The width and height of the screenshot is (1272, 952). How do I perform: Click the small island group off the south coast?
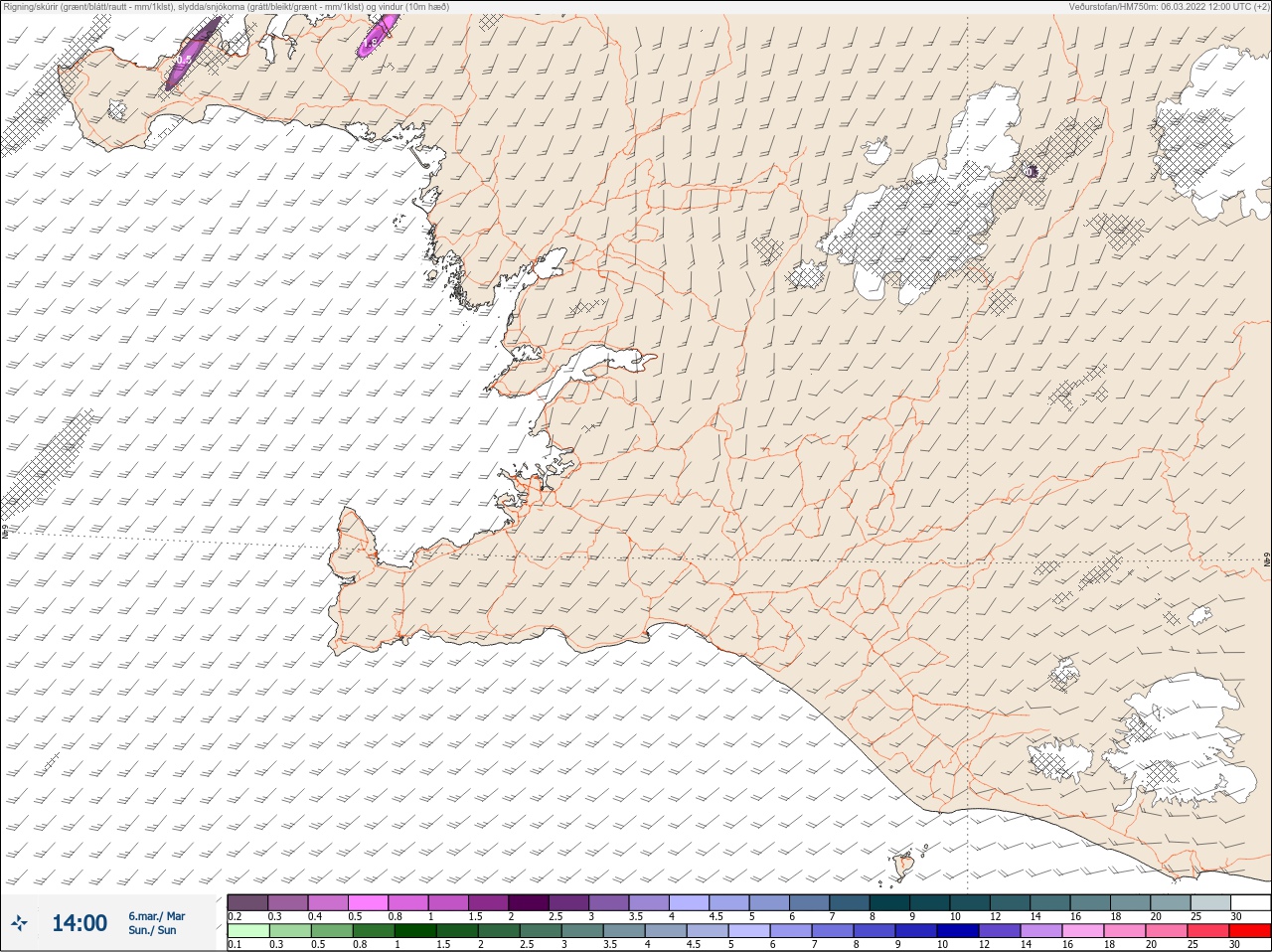(904, 863)
